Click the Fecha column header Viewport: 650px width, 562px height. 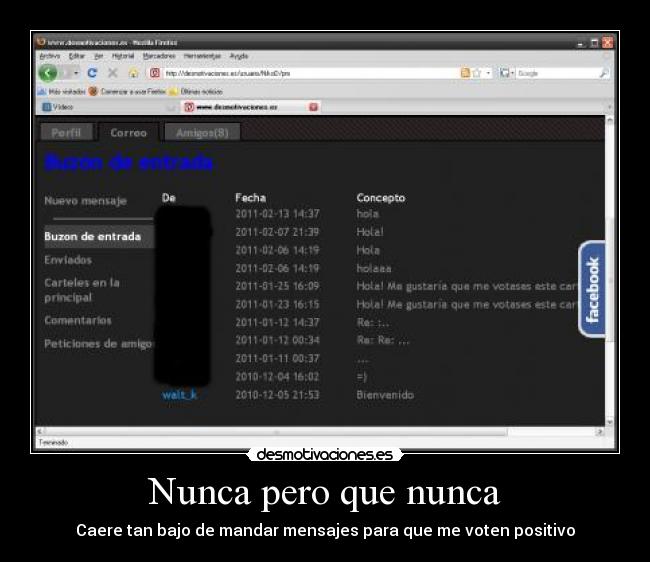(x=250, y=198)
